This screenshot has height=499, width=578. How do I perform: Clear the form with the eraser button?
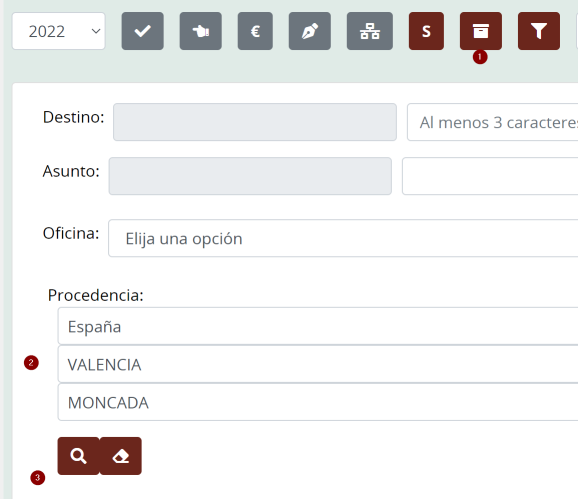(121, 456)
